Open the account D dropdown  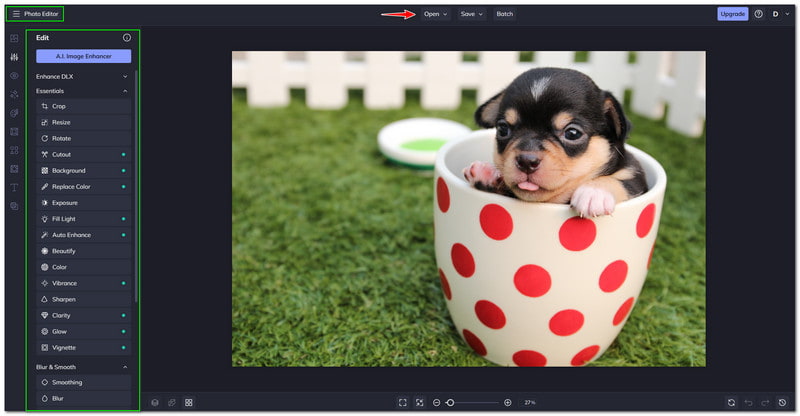tap(780, 14)
